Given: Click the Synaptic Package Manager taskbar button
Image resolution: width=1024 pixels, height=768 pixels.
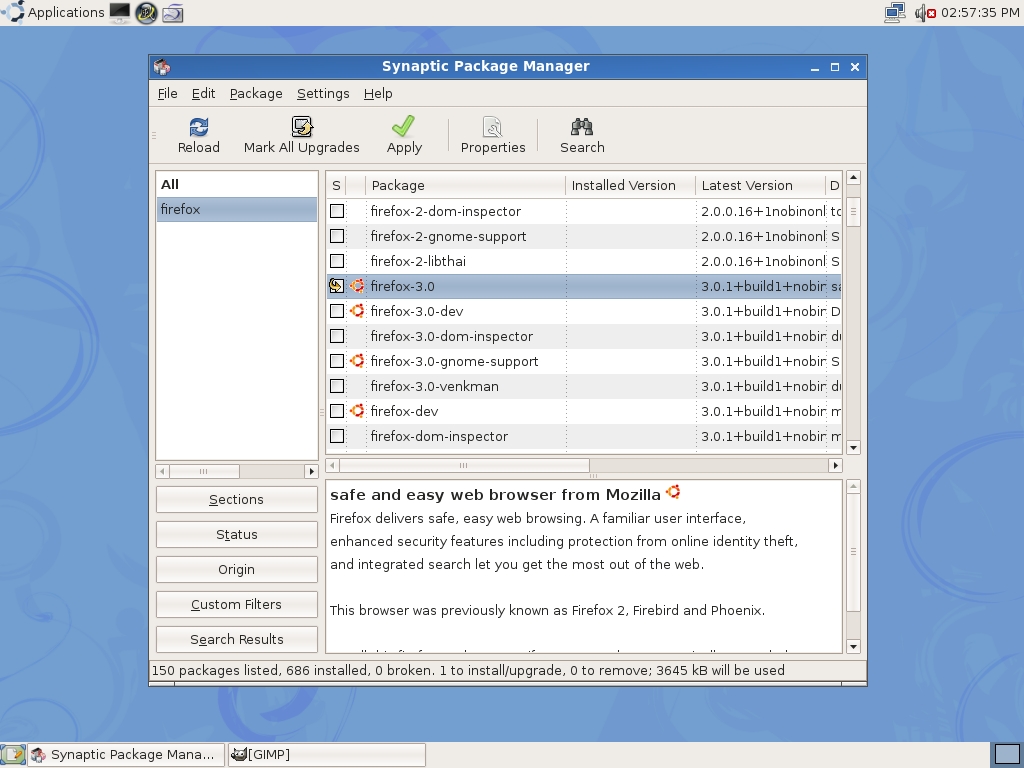Looking at the screenshot, I should click(x=126, y=754).
